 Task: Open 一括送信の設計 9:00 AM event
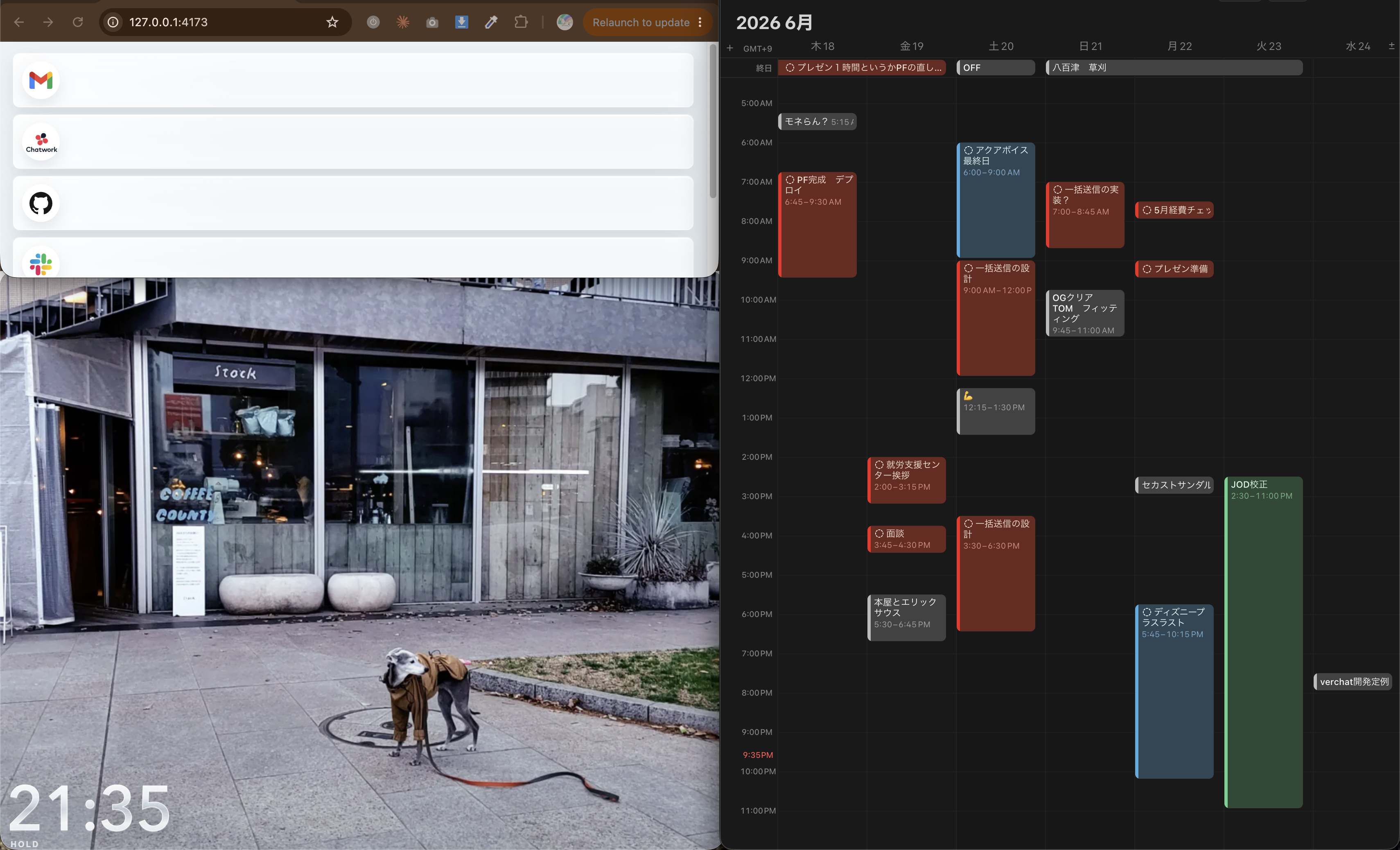click(996, 318)
